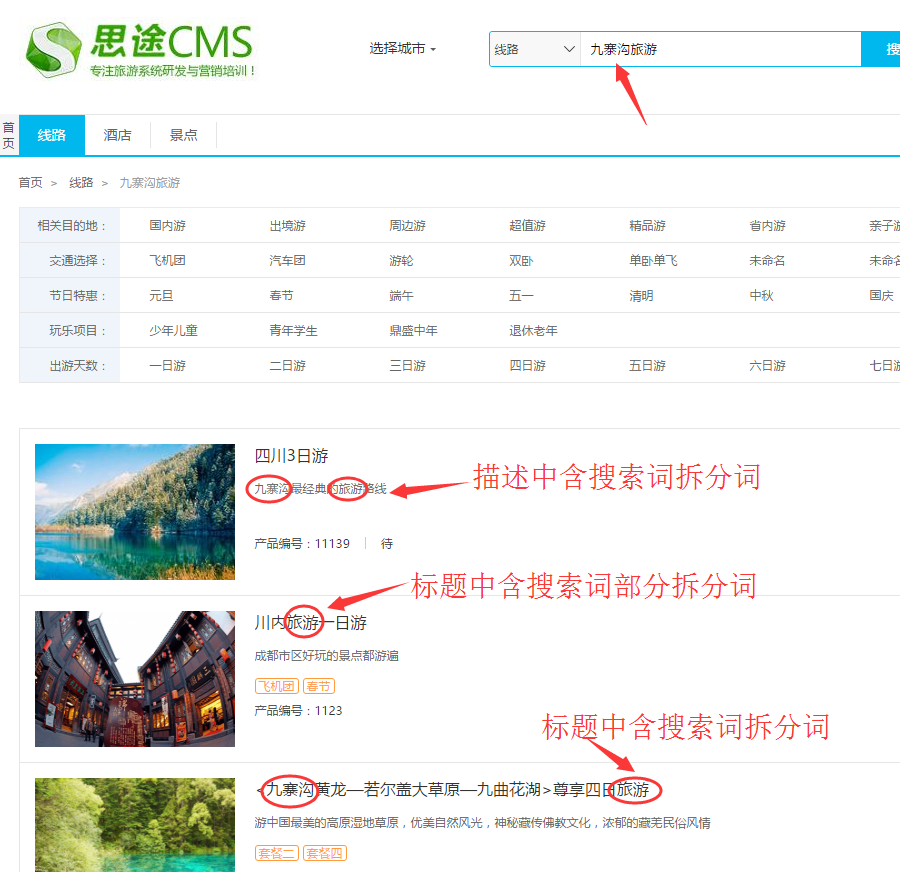Filter trip length by 三日游

pyautogui.click(x=407, y=366)
